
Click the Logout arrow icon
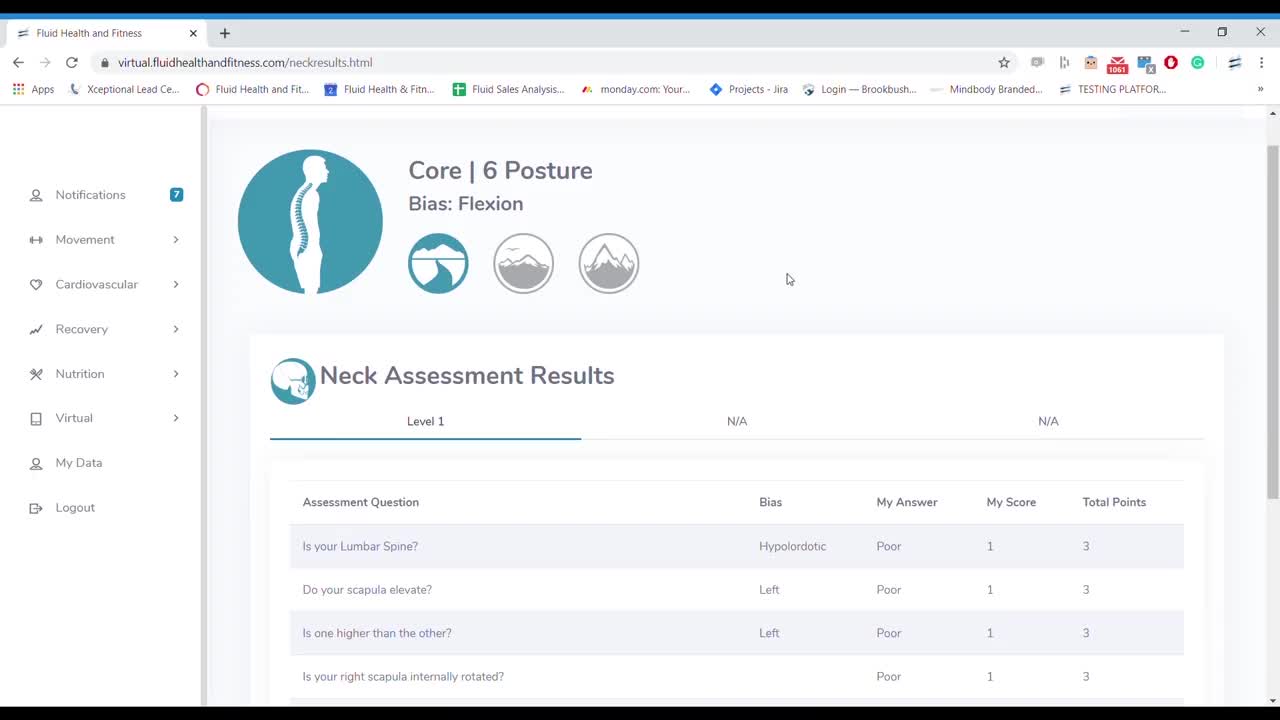coord(36,508)
